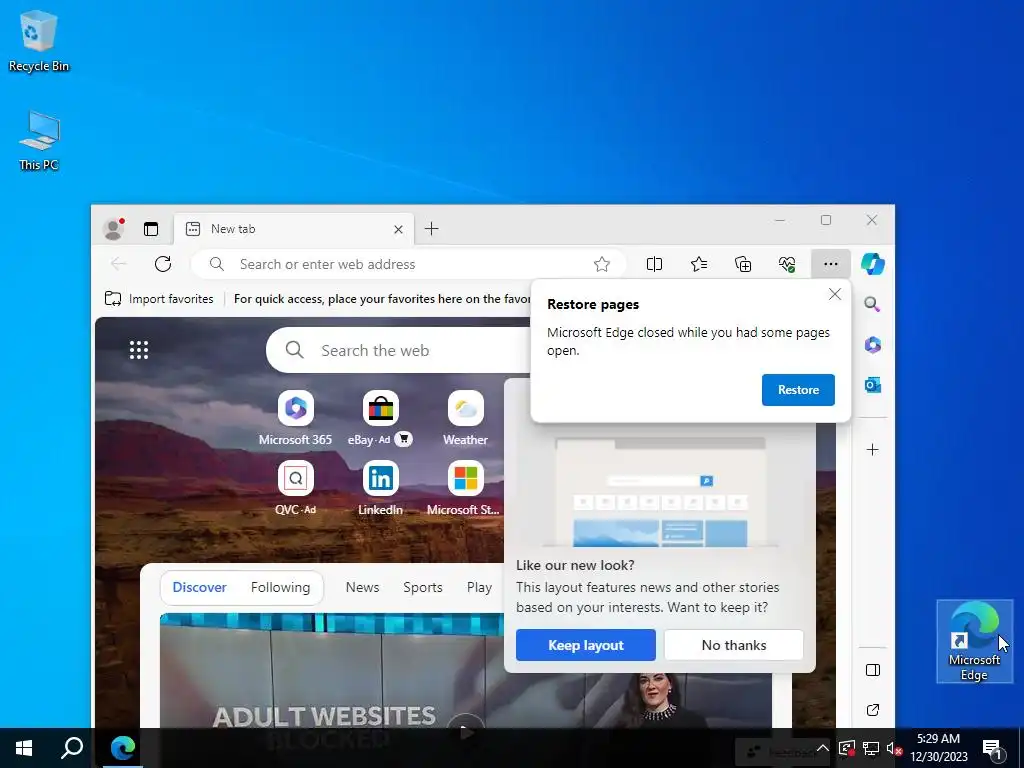Open LinkedIn quick link tile

click(x=380, y=488)
